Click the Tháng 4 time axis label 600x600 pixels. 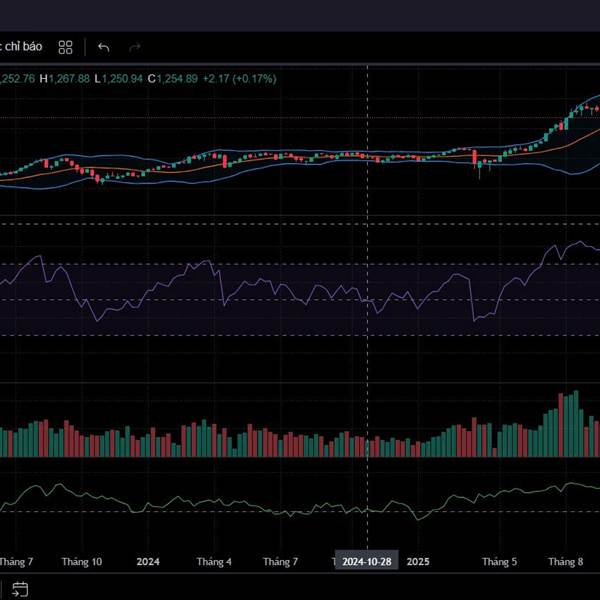pyautogui.click(x=214, y=562)
